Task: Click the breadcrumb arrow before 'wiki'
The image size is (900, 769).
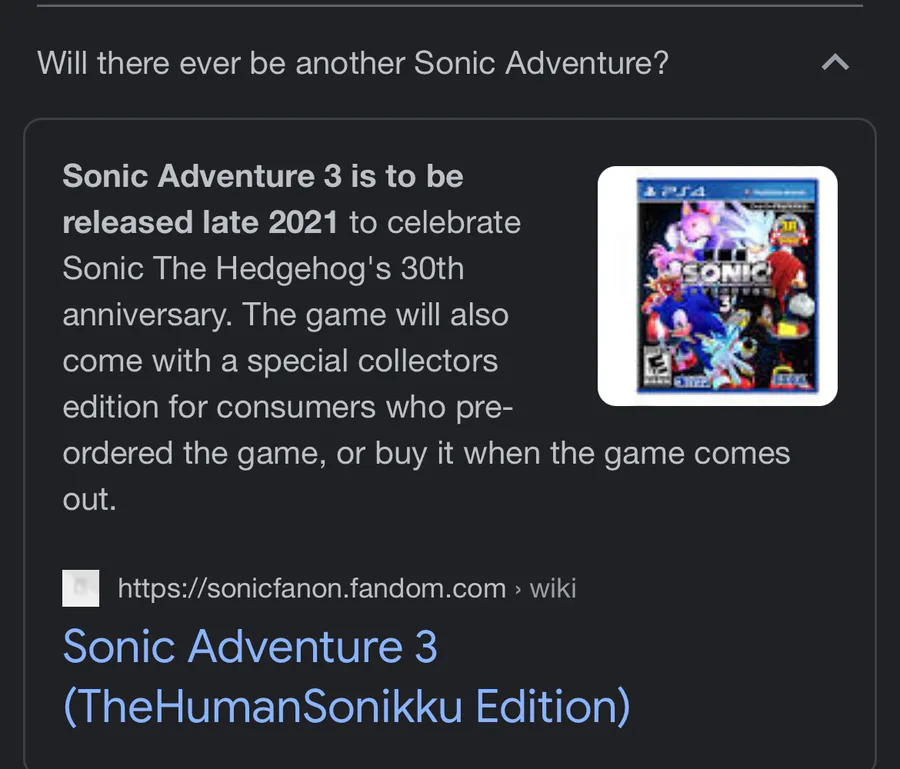Action: coord(517,589)
